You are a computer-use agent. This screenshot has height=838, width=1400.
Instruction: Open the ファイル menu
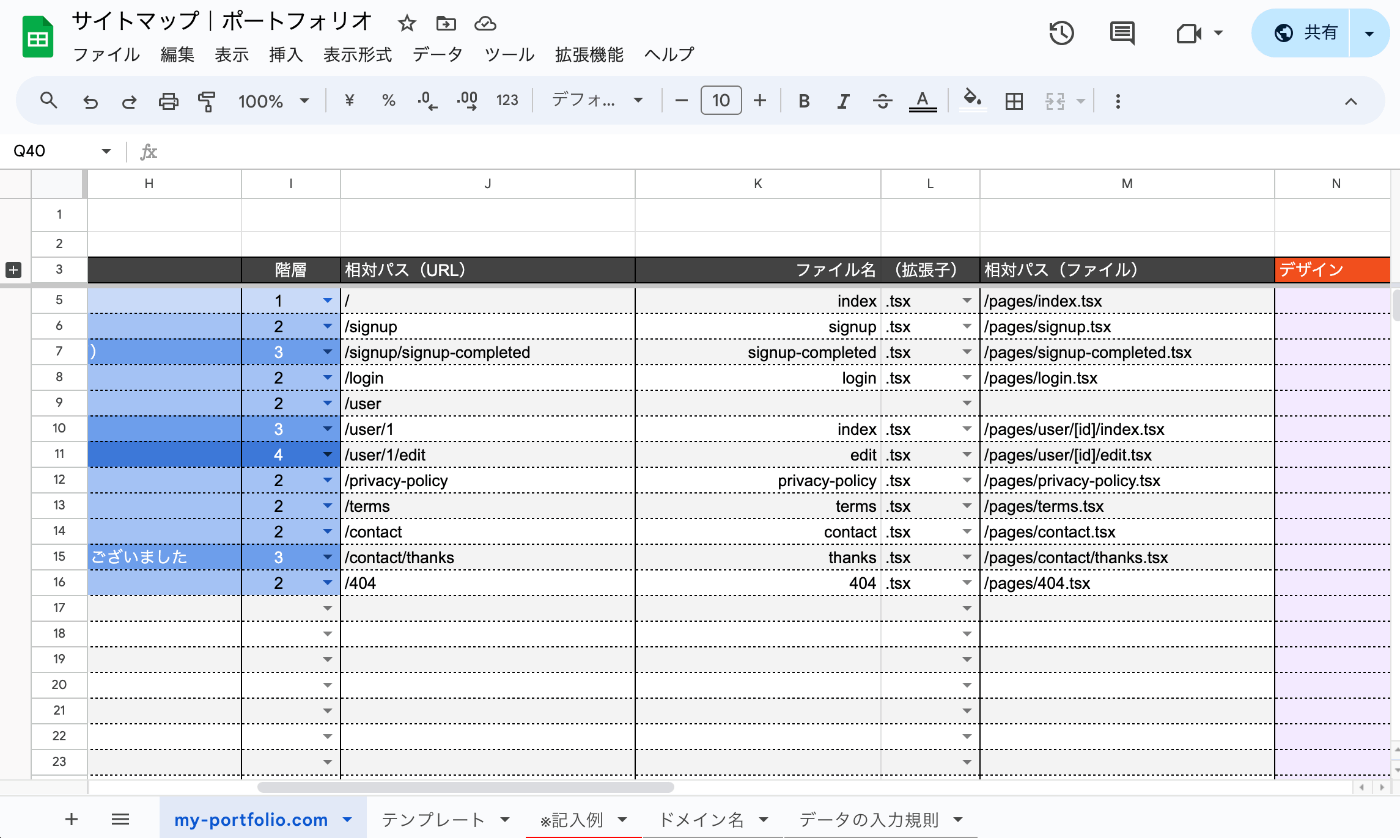(x=106, y=55)
